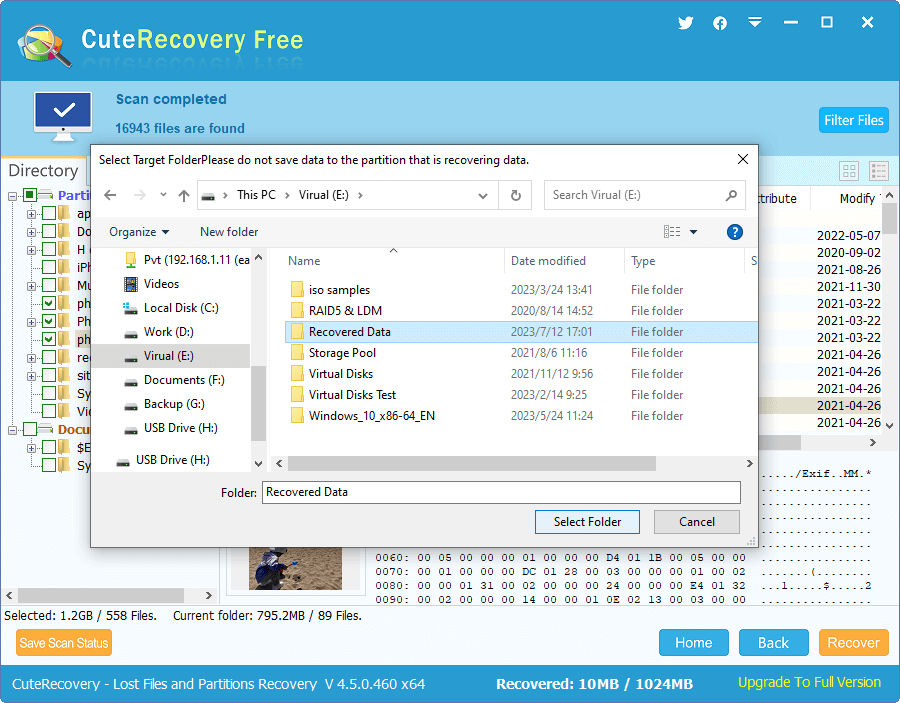This screenshot has width=900, height=703.
Task: Toggle the Partition root checkbox
Action: [30, 195]
